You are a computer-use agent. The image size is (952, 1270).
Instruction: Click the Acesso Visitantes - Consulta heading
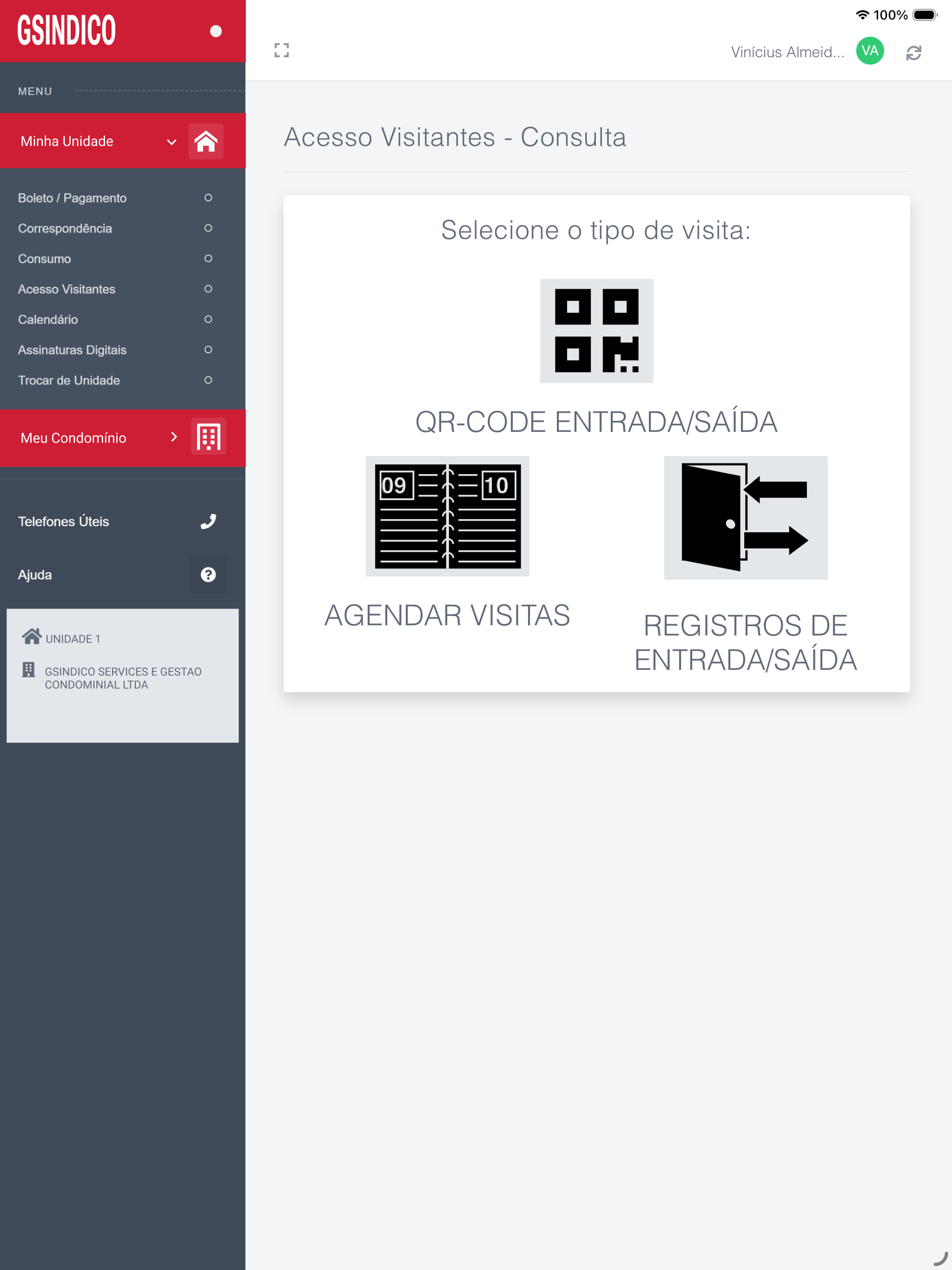(455, 137)
